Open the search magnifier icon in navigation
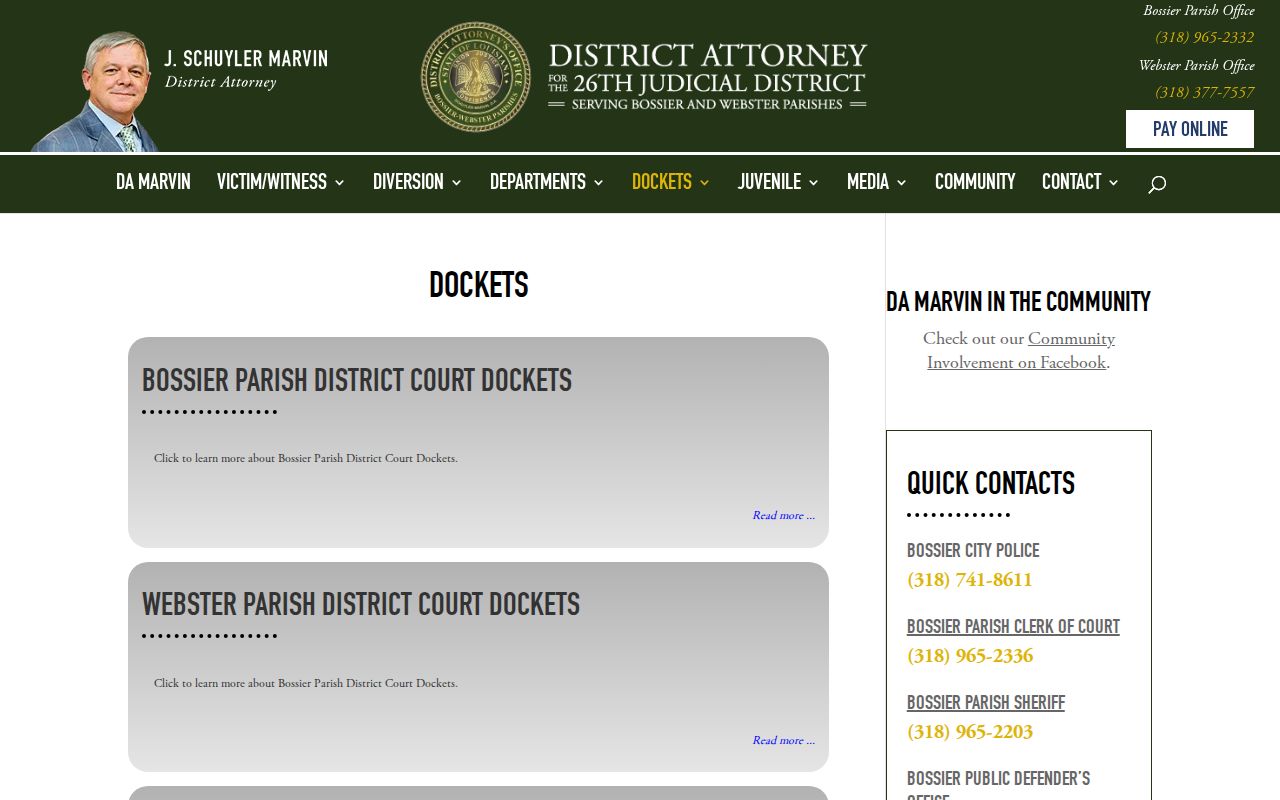The image size is (1280, 800). 1157,184
